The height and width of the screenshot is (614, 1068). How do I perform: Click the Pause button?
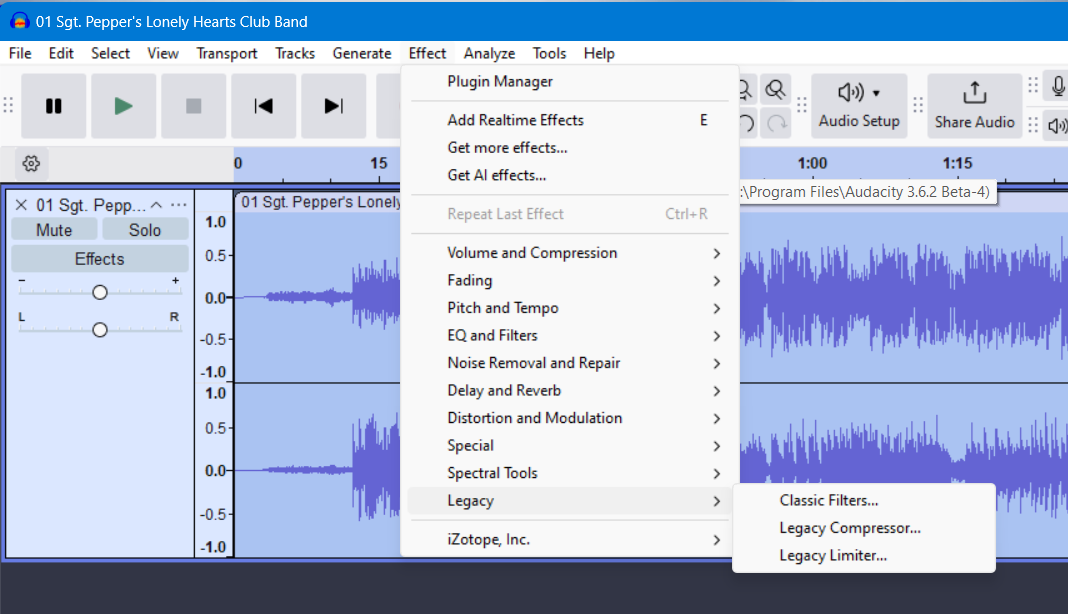click(54, 106)
